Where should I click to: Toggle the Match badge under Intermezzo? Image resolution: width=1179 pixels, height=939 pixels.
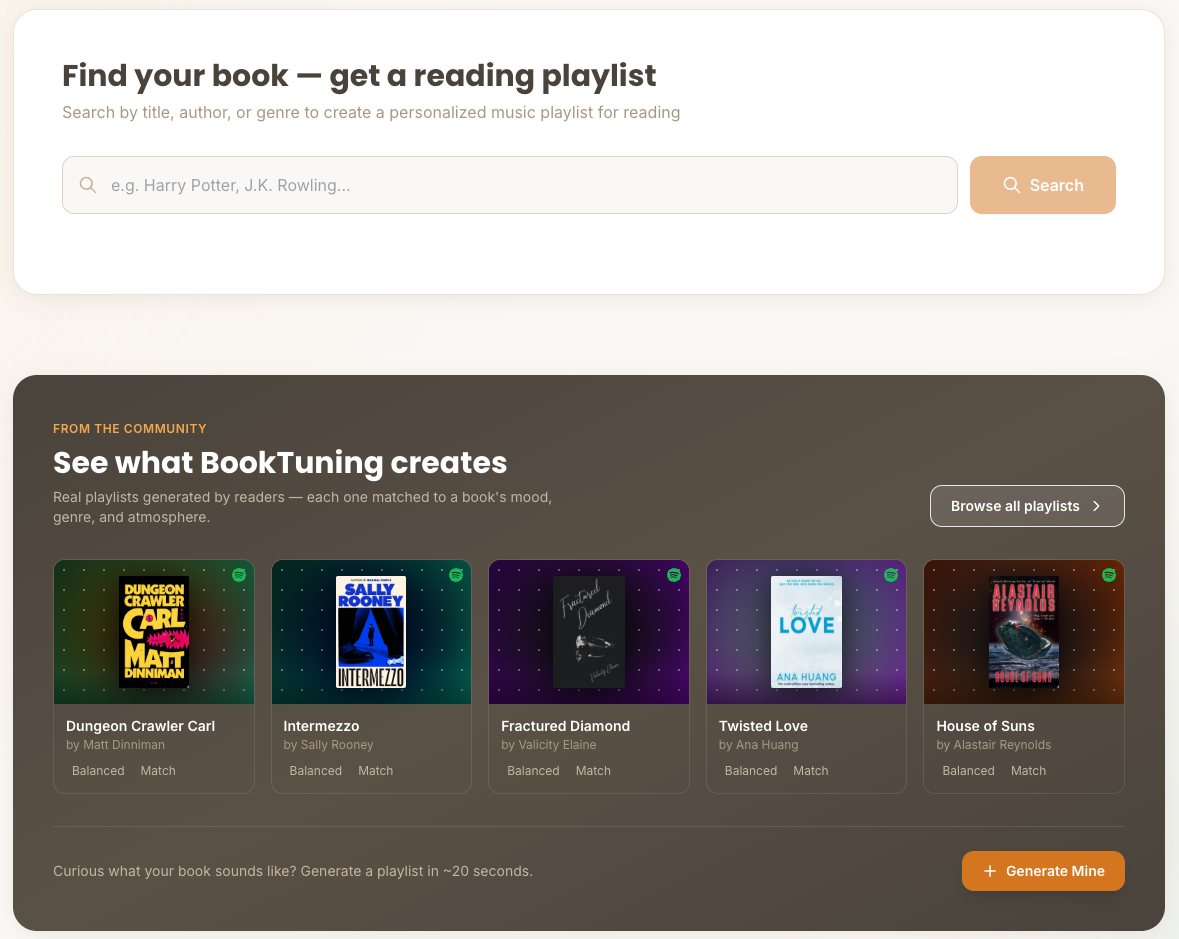click(376, 770)
